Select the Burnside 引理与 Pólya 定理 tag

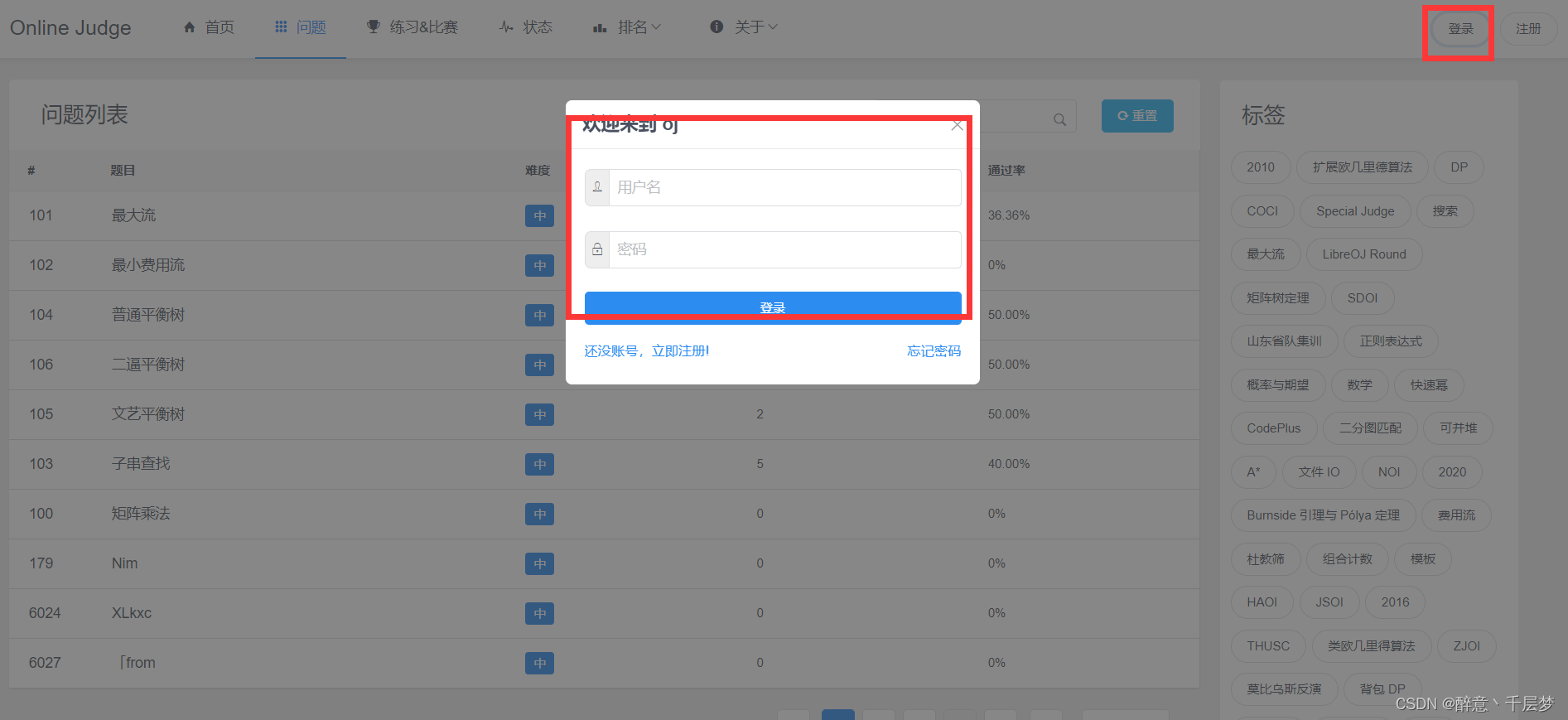pyautogui.click(x=1323, y=515)
